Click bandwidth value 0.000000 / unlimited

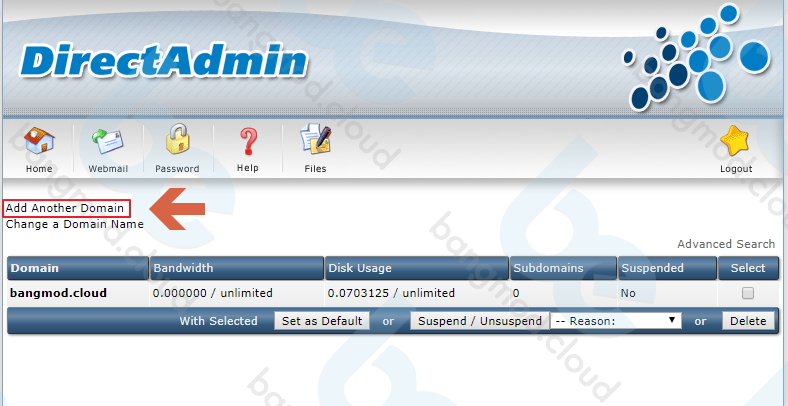click(213, 293)
